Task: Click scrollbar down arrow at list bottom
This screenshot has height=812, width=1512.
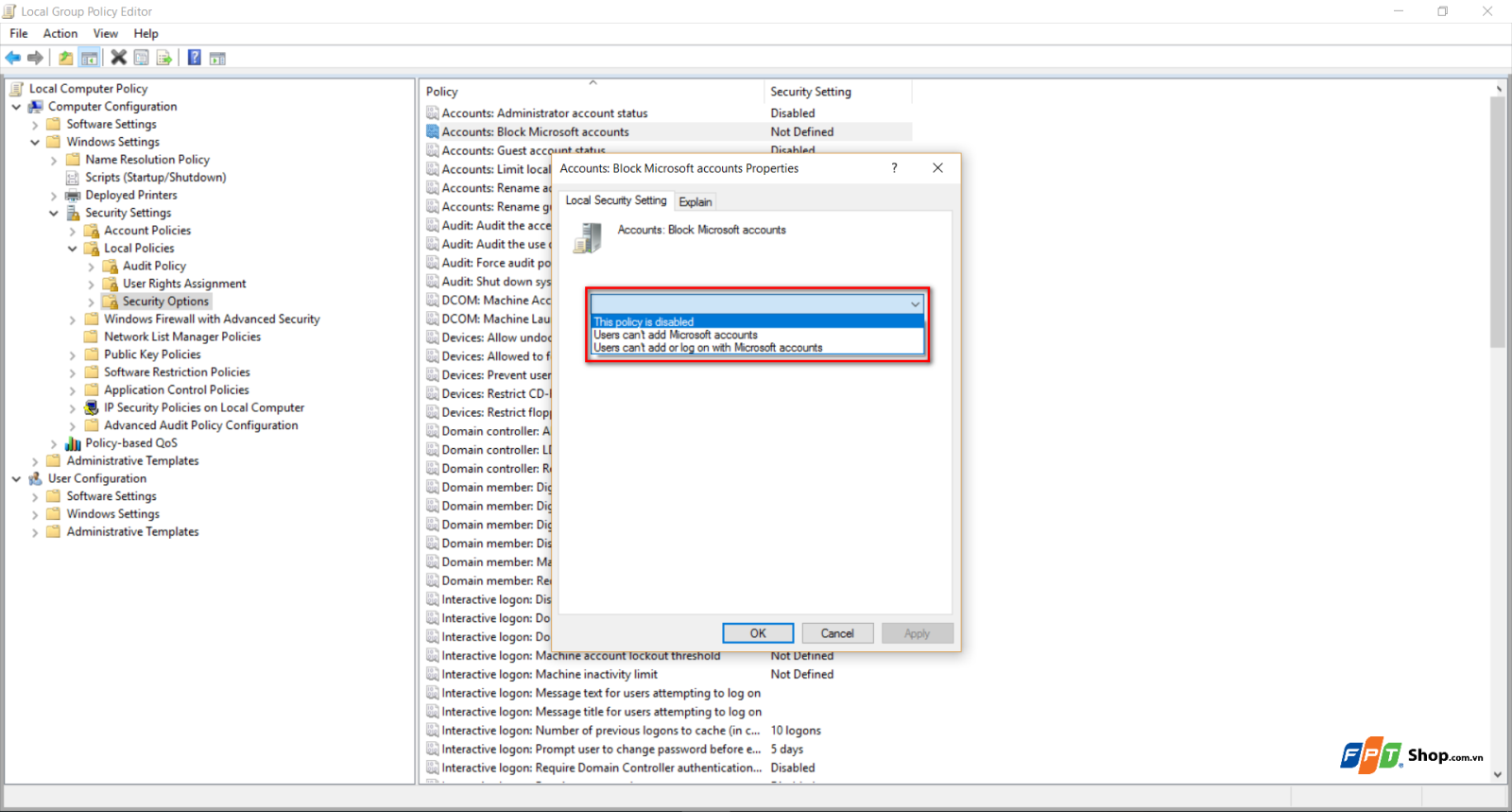Action: click(x=1498, y=774)
